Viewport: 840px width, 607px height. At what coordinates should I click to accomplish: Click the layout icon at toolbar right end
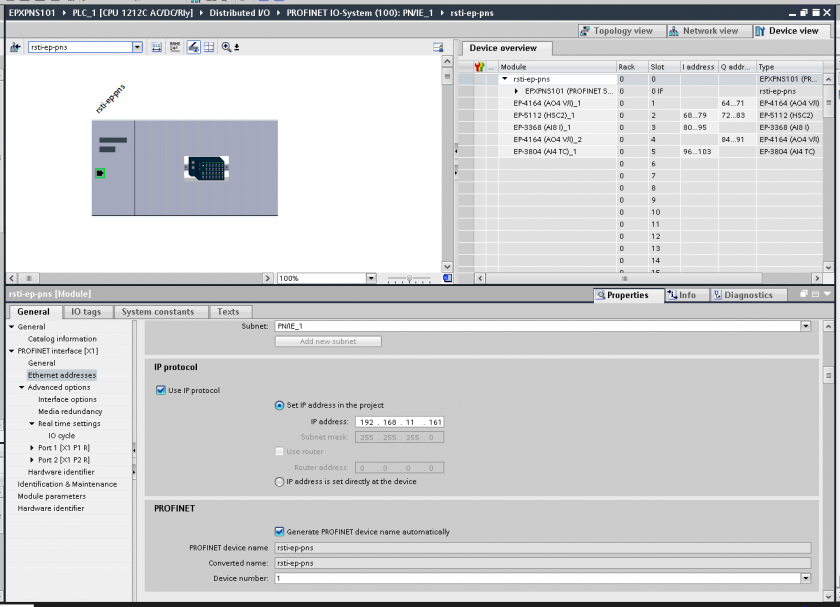click(438, 47)
